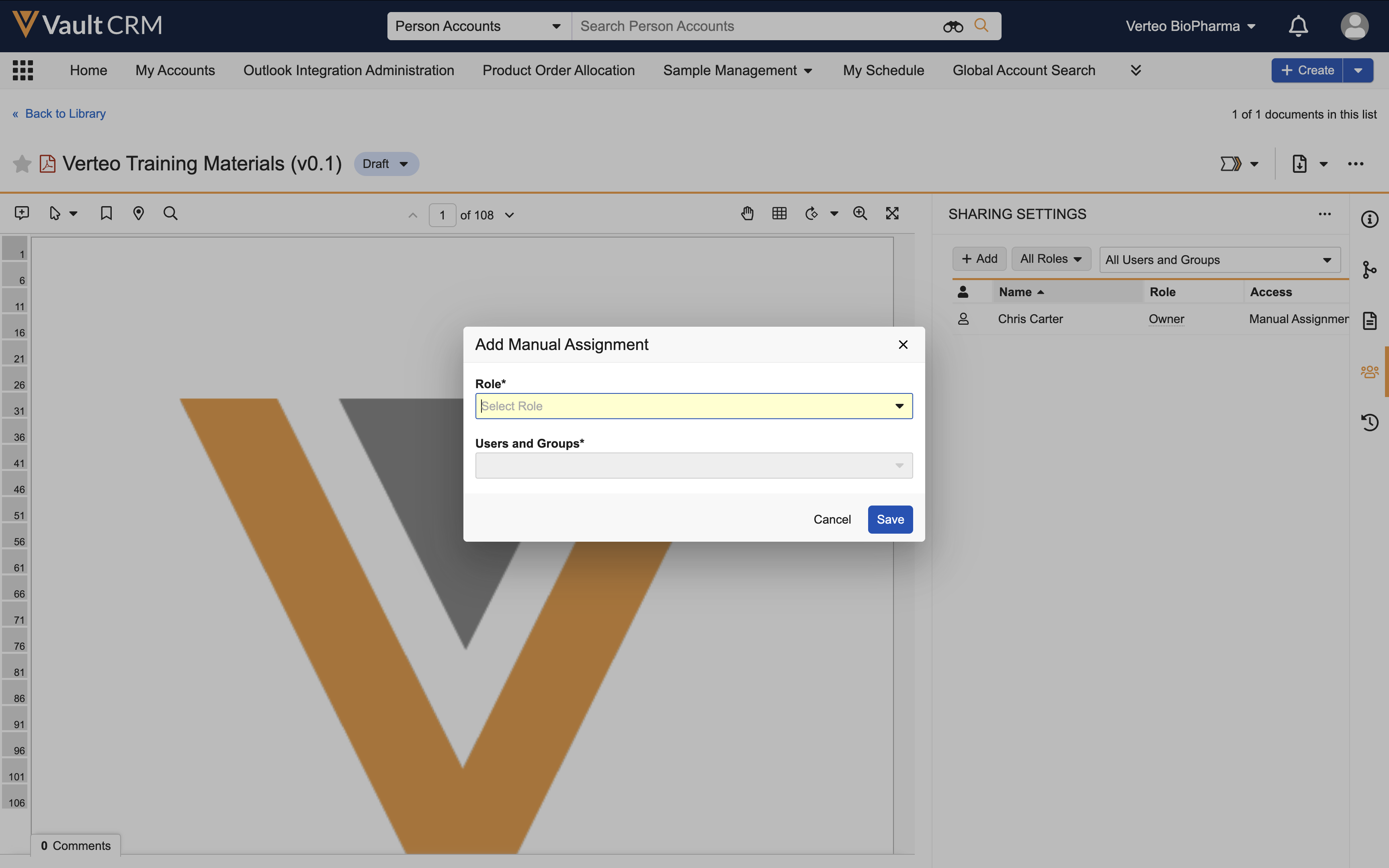Expand the Draft status dropdown
This screenshot has width=1389, height=868.
pos(386,164)
